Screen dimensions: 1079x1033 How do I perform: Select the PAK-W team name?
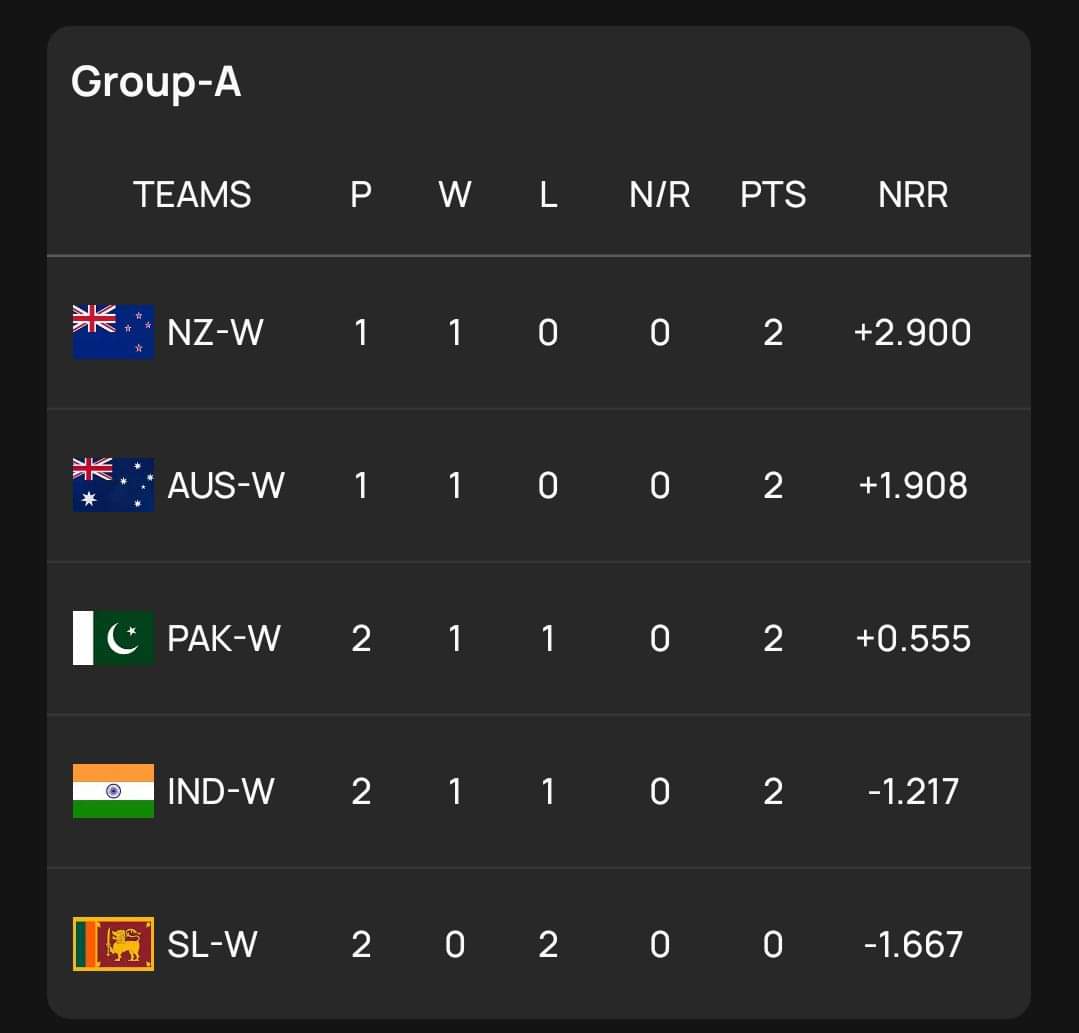224,638
